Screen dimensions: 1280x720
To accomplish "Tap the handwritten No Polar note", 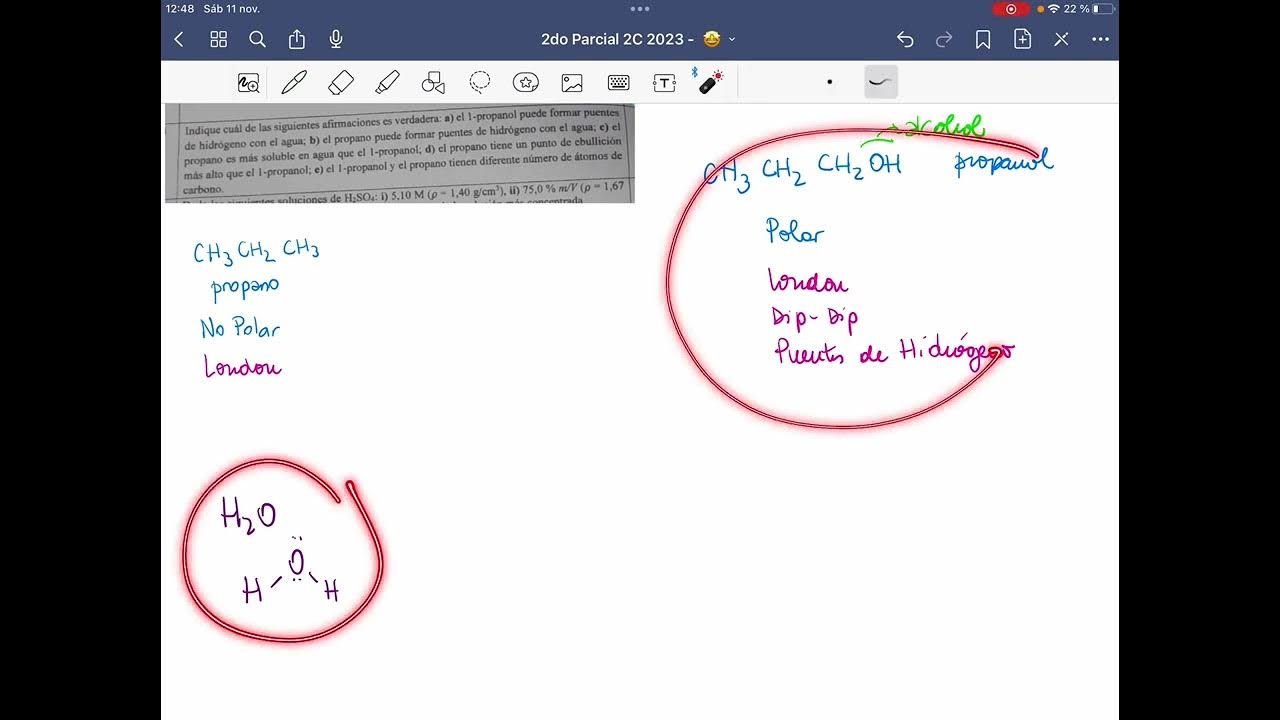I will [x=240, y=328].
